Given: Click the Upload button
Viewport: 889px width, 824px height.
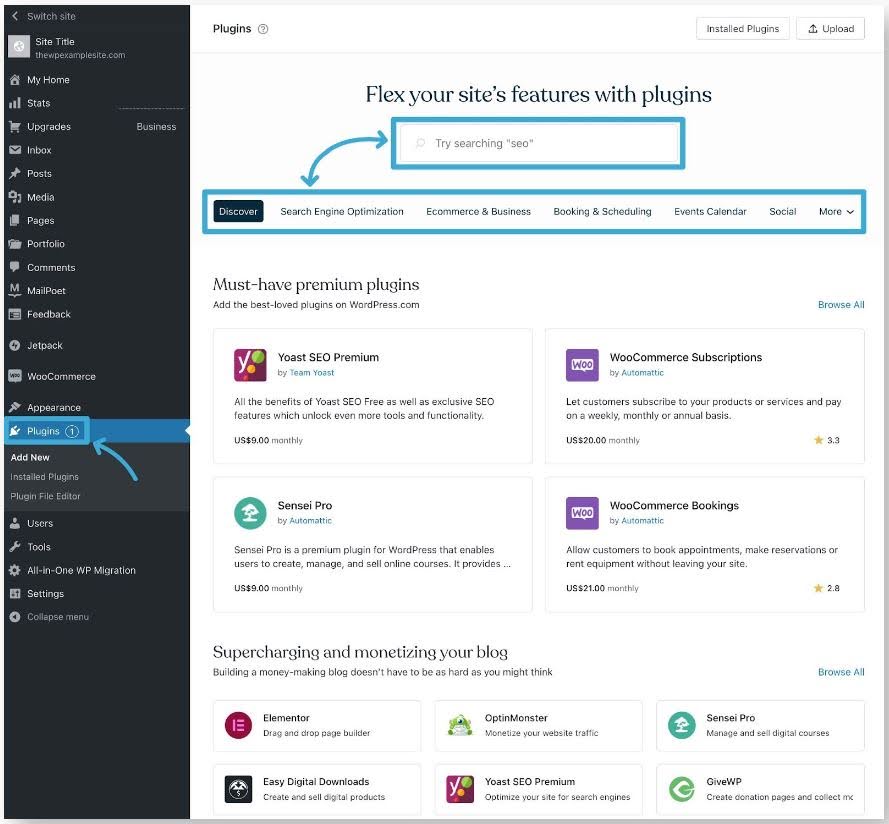Looking at the screenshot, I should pos(830,29).
